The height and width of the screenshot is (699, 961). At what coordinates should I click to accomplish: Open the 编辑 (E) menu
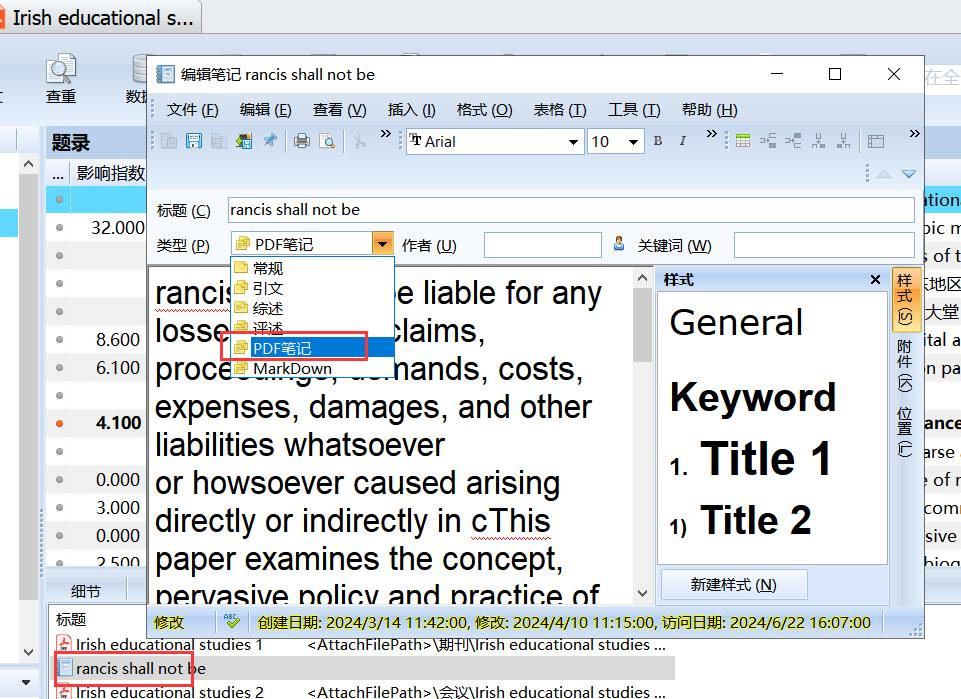tap(265, 110)
